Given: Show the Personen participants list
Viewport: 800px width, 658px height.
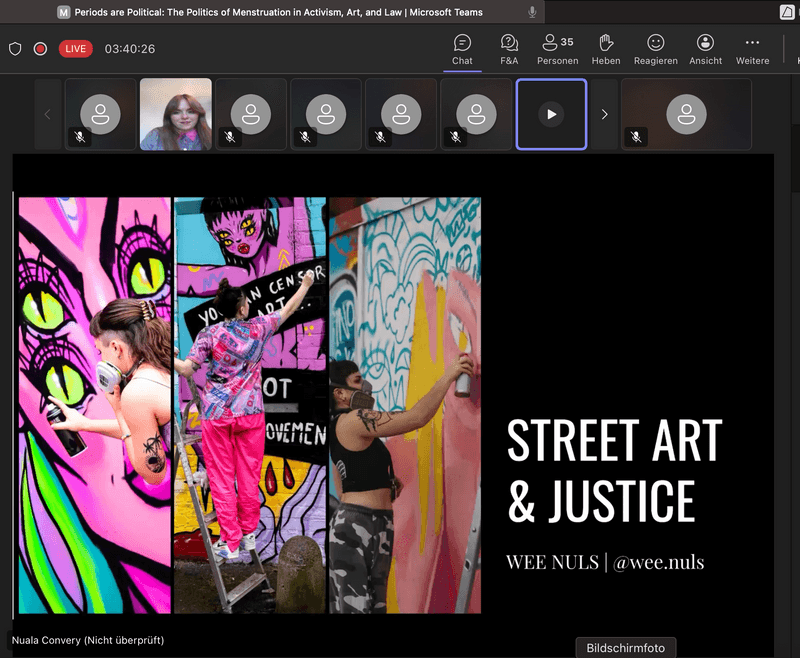Looking at the screenshot, I should (557, 49).
